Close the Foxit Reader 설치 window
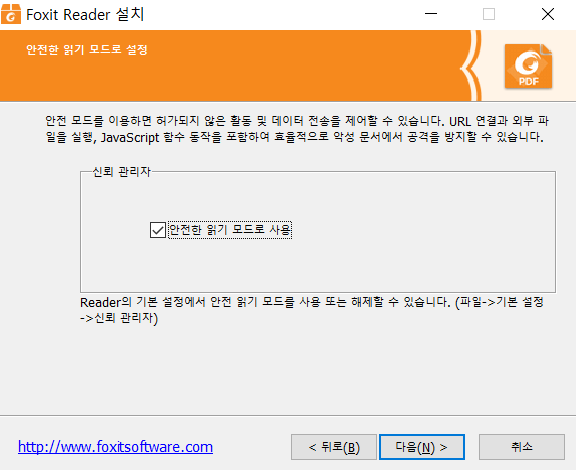The image size is (576, 470). (548, 14)
